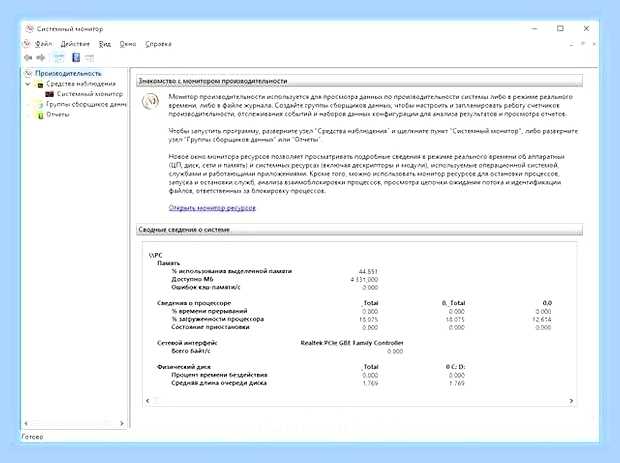Click the Системный монитор window title text
Screen dimensions: 620x463
pos(70,29)
